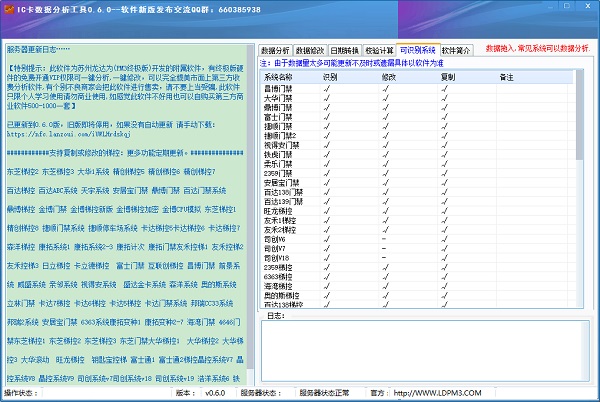Select the 捷顺门禁2 row
600x402 pixels.
point(417,136)
